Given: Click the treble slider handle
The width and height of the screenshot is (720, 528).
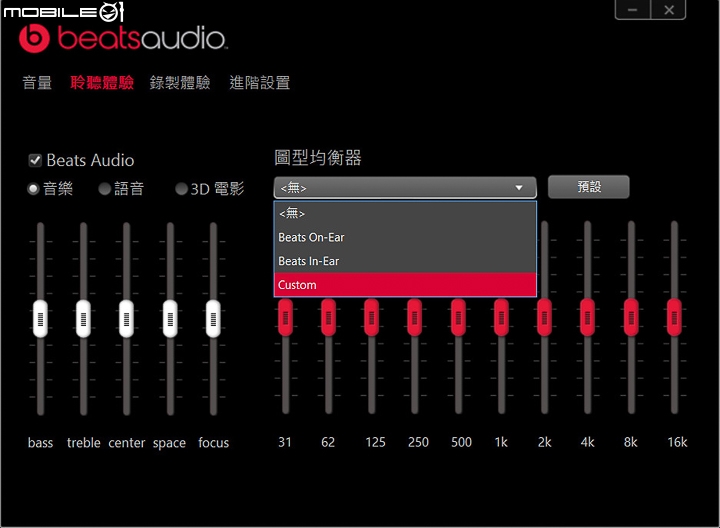Looking at the screenshot, I should 84,319.
